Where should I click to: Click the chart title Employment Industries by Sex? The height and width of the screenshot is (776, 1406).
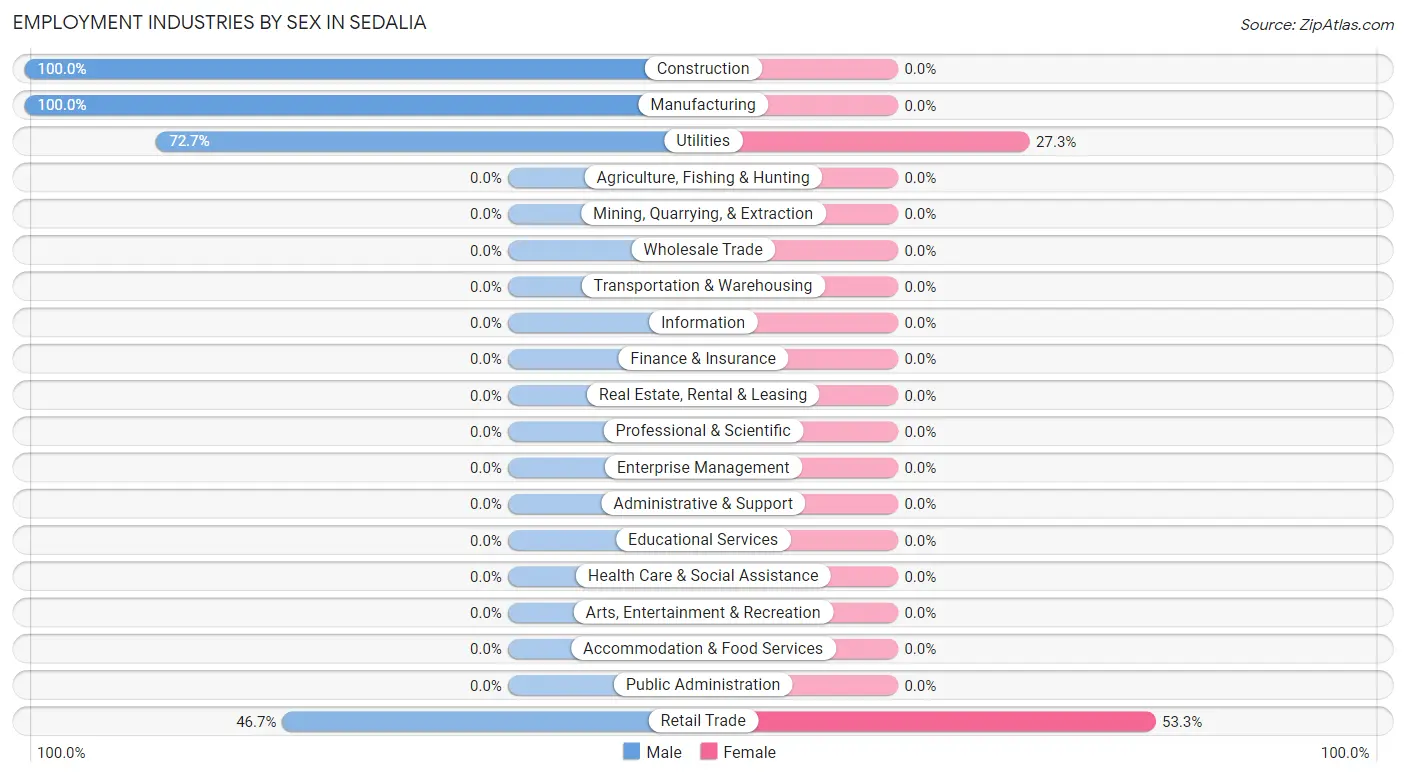[x=219, y=23]
